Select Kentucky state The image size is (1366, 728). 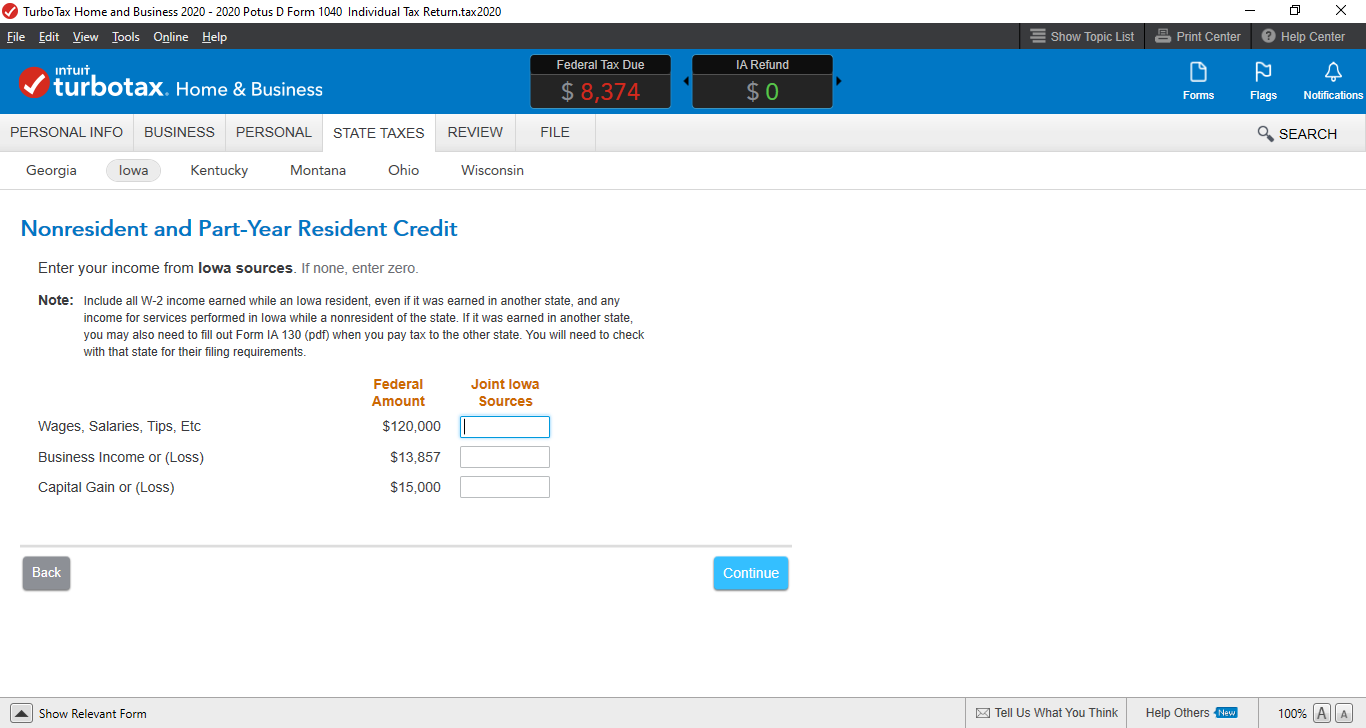point(219,170)
